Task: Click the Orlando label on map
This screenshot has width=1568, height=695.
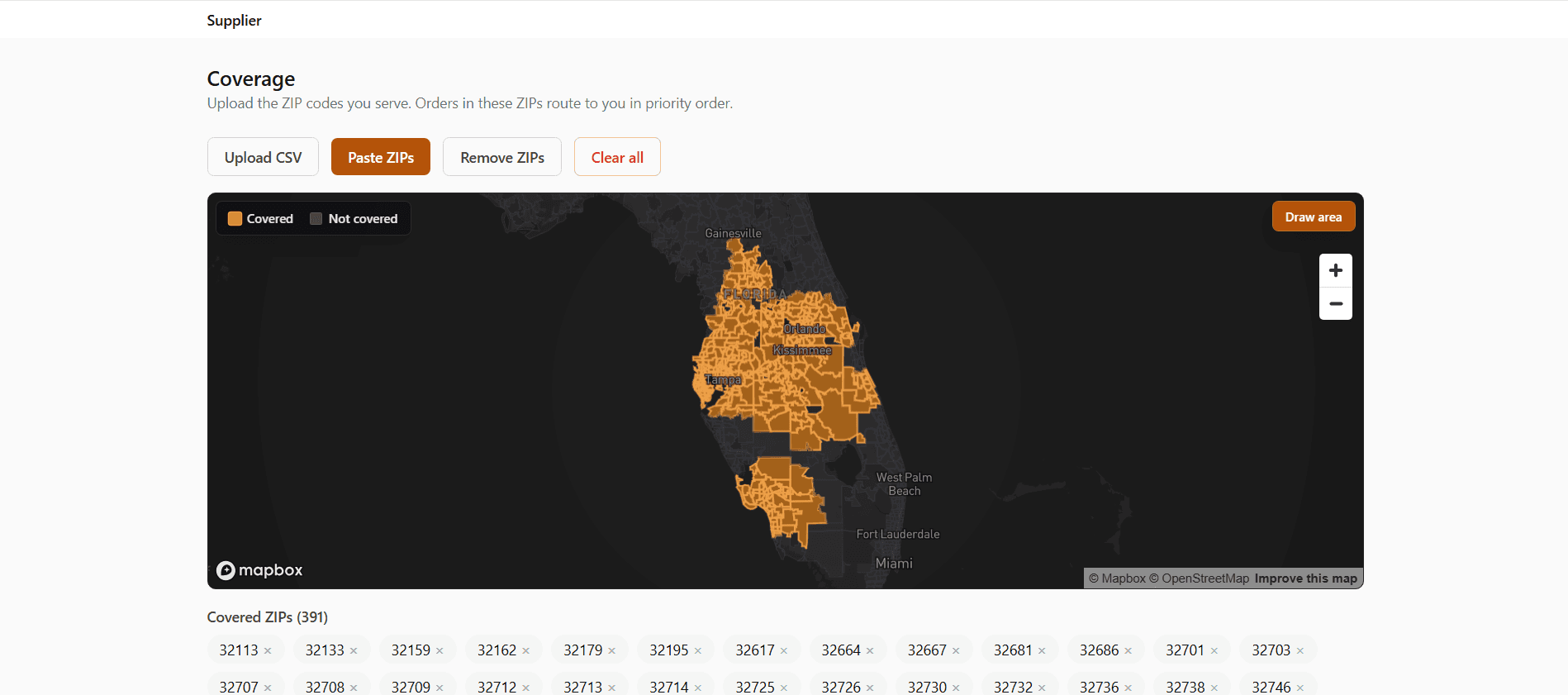Action: [804, 329]
